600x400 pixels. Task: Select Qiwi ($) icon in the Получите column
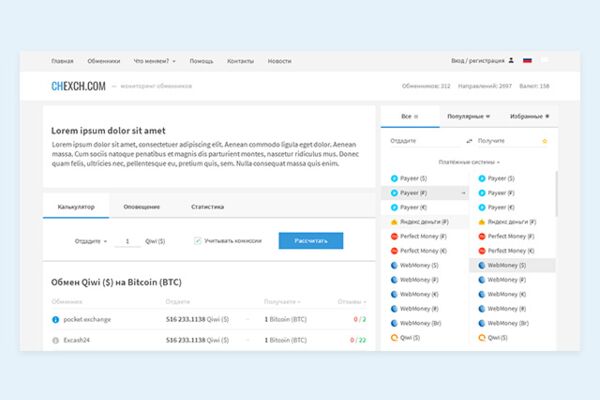482,338
